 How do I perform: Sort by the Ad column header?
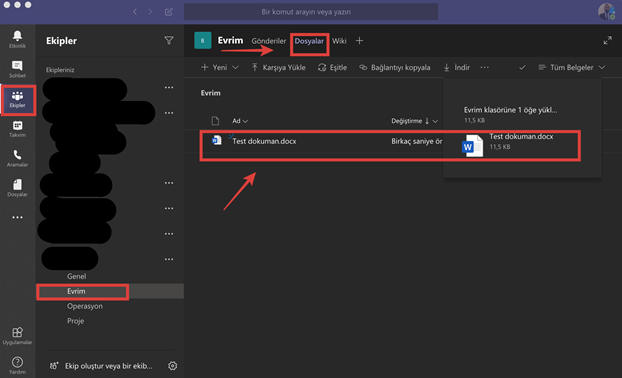(240, 121)
